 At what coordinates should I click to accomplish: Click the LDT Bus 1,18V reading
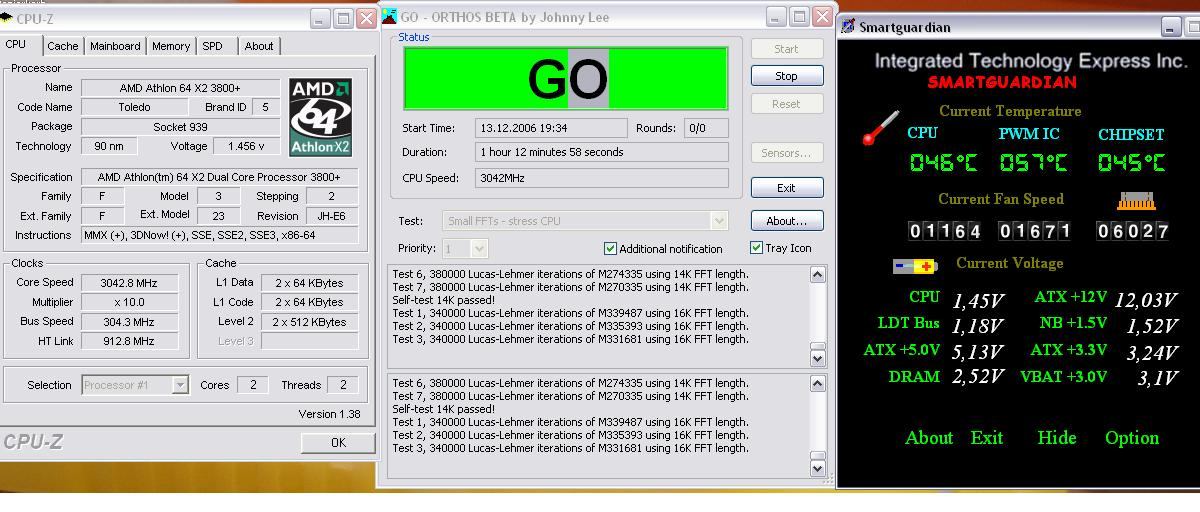(976, 325)
